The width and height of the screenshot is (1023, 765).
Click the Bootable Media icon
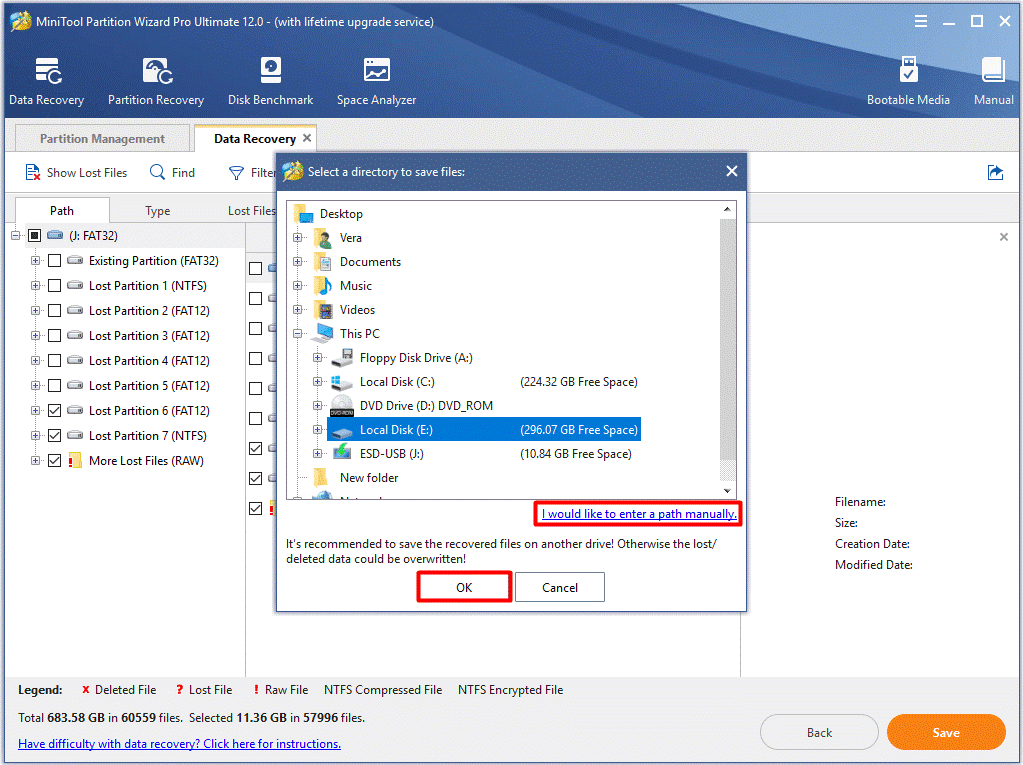908,70
